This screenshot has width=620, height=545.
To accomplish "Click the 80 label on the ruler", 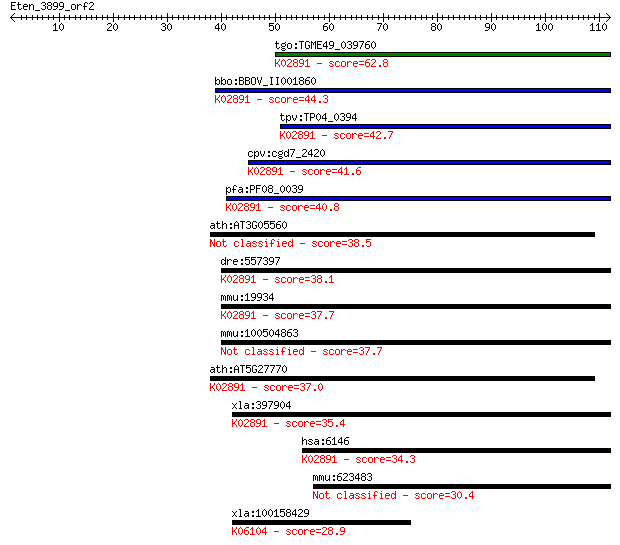I will (x=436, y=27).
